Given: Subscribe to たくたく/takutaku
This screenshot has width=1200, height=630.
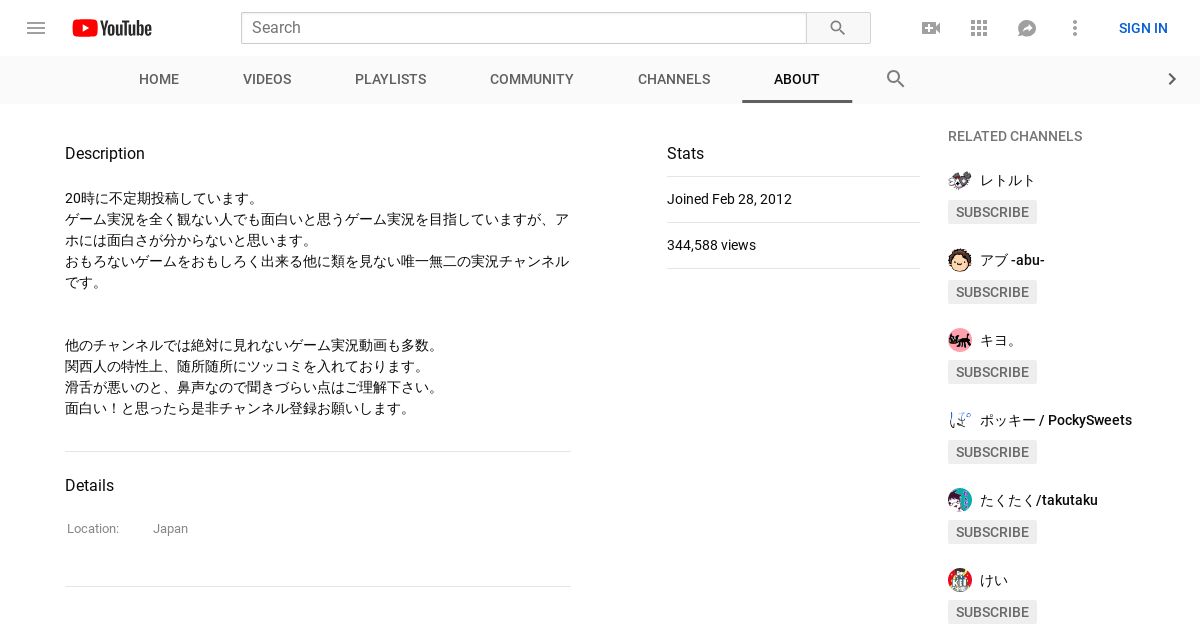Looking at the screenshot, I should (992, 532).
